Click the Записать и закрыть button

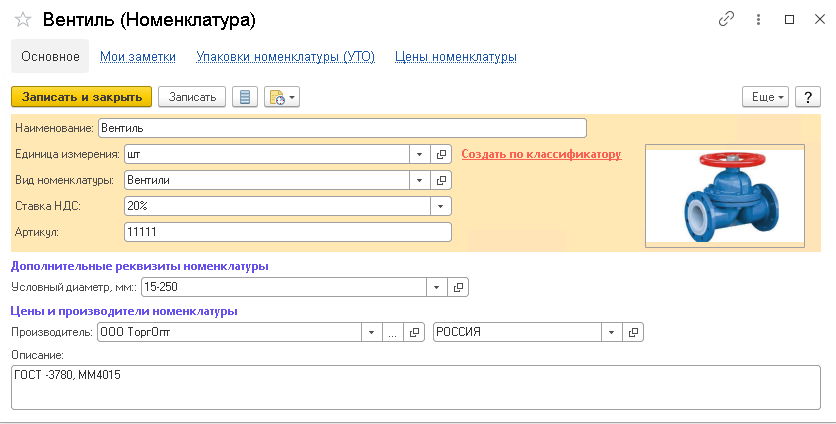click(x=82, y=97)
